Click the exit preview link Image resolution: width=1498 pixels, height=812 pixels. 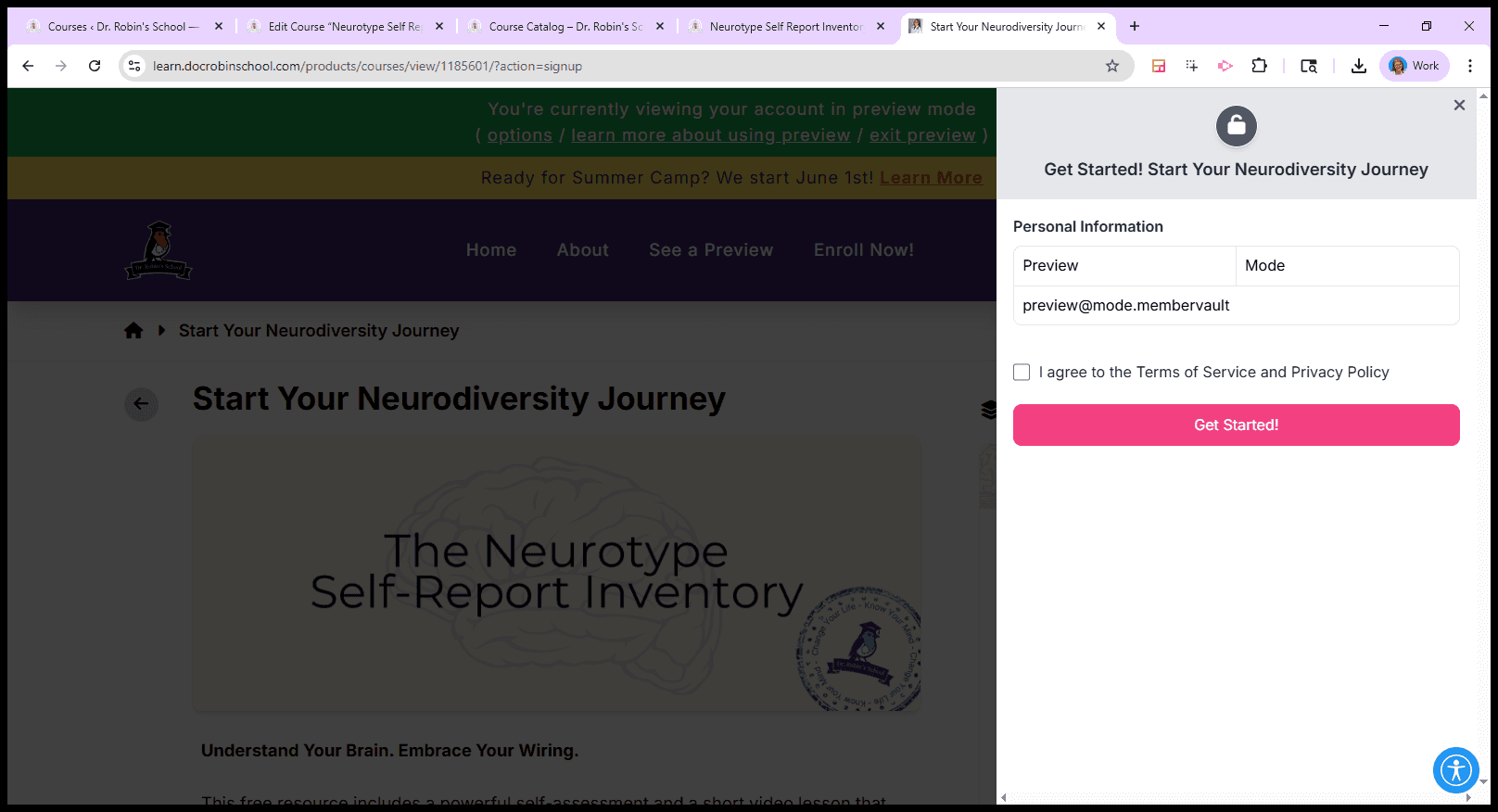922,135
